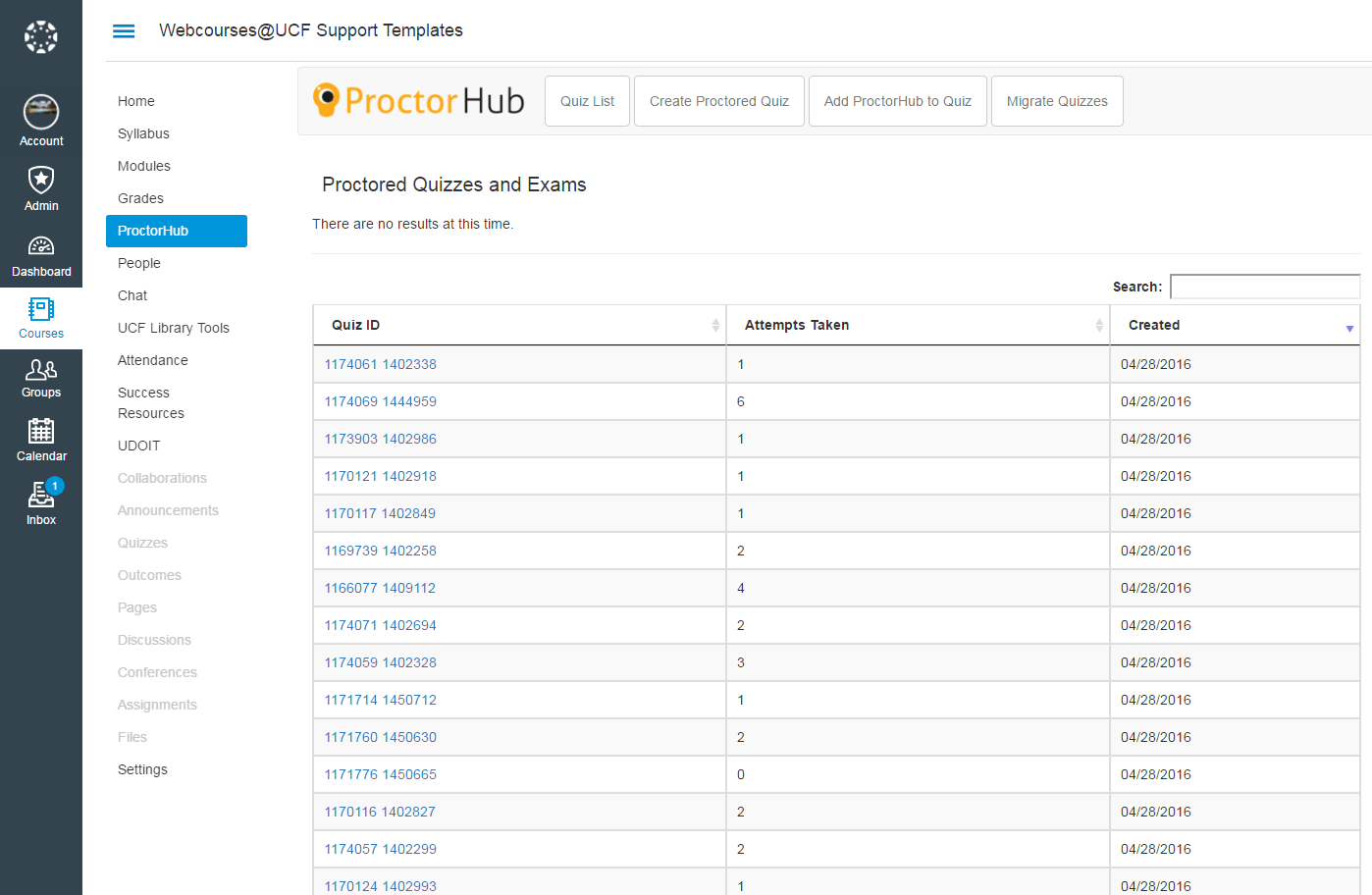1372x895 pixels.
Task: Open the Conferences menu item
Action: (x=157, y=672)
